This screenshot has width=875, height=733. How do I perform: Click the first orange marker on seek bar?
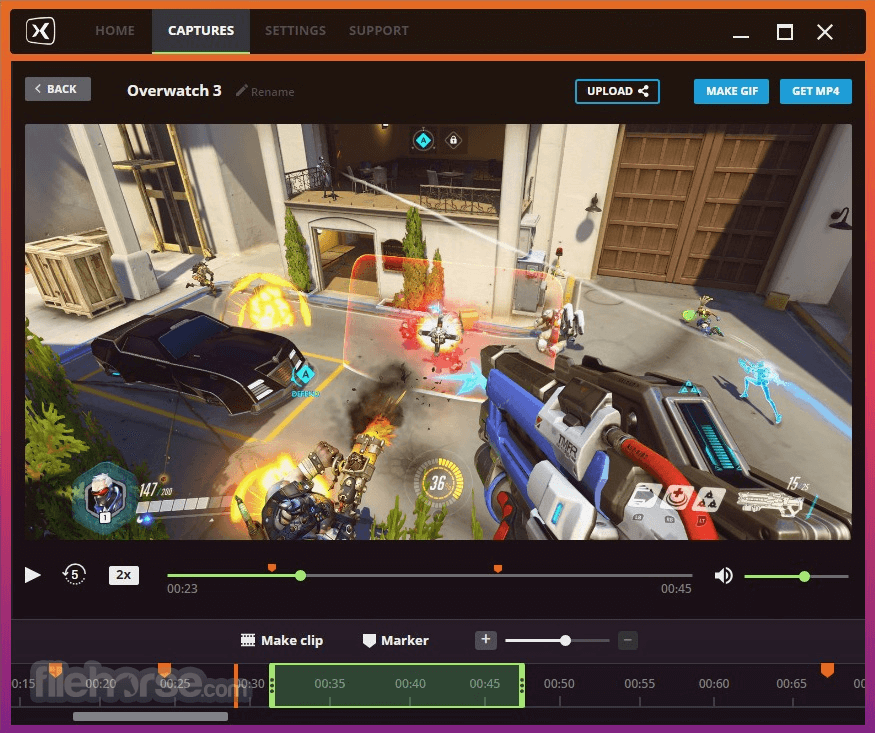point(272,568)
